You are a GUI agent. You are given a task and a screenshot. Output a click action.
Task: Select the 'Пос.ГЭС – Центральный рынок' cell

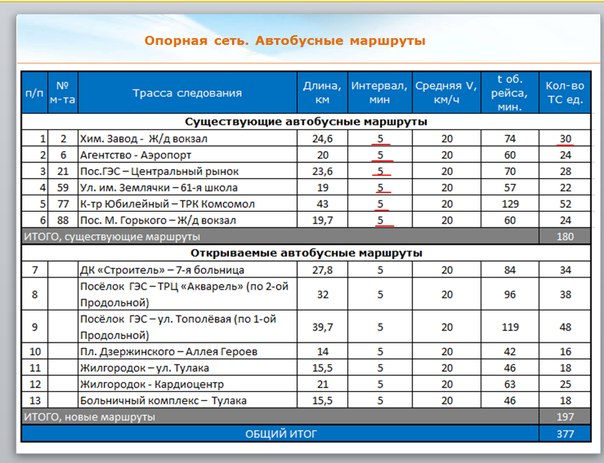tap(187, 171)
